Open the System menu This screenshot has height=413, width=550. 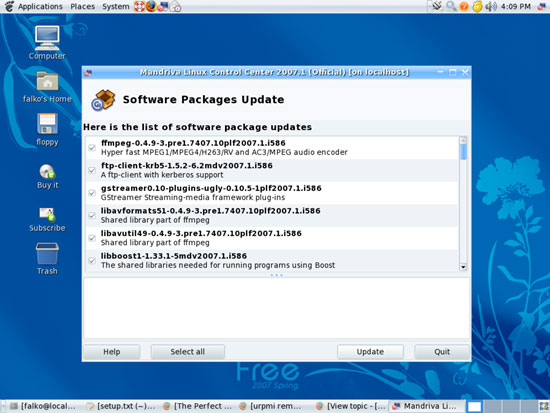115,6
